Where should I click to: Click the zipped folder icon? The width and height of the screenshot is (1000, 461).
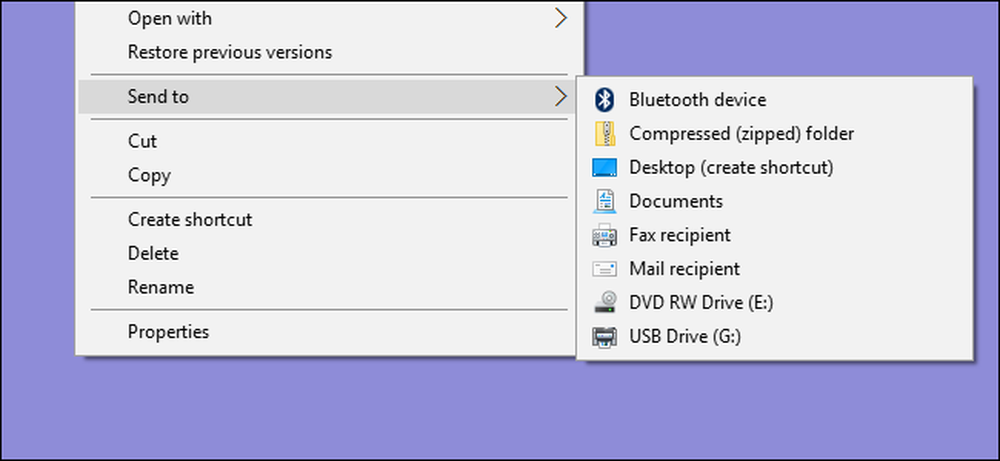point(605,134)
